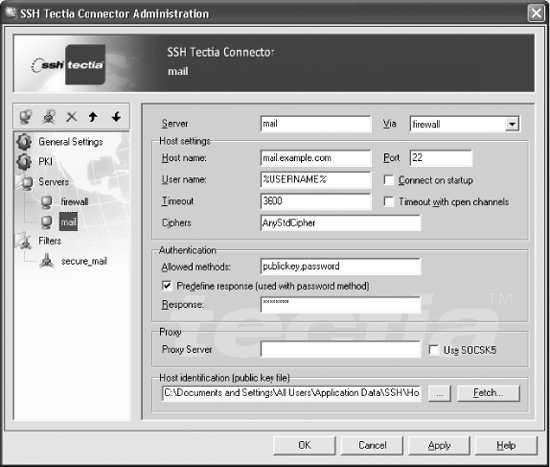550x467 pixels.
Task: Enable Timeout with open channels checkbox
Action: tap(389, 201)
